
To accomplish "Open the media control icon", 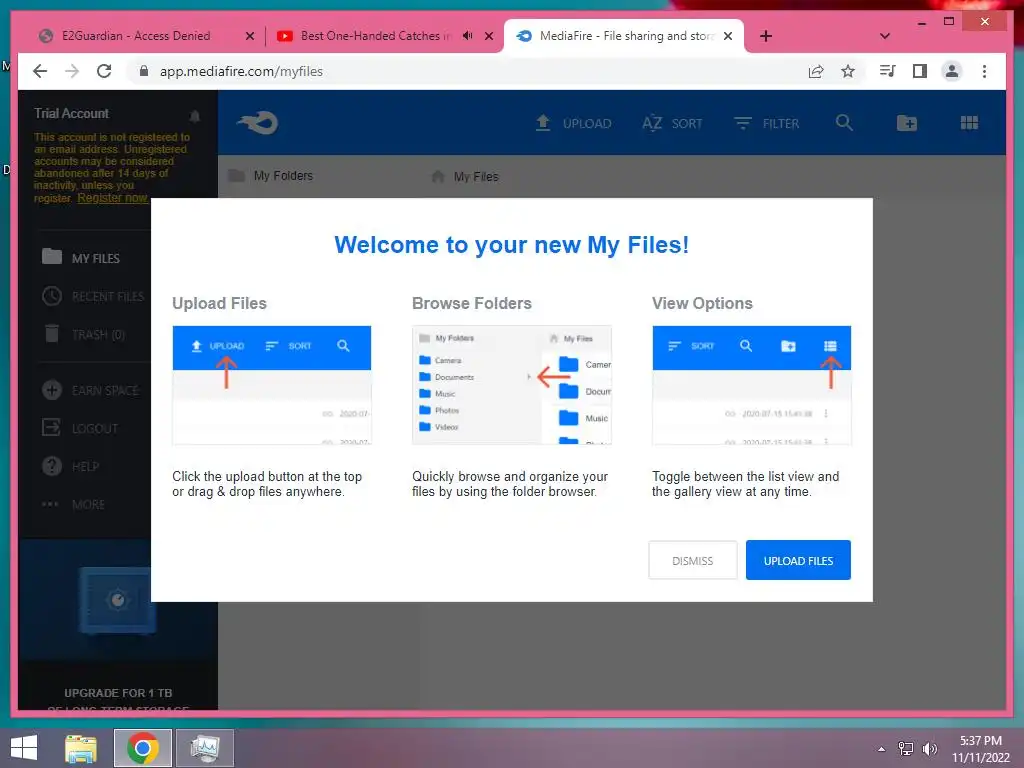I will click(x=887, y=71).
